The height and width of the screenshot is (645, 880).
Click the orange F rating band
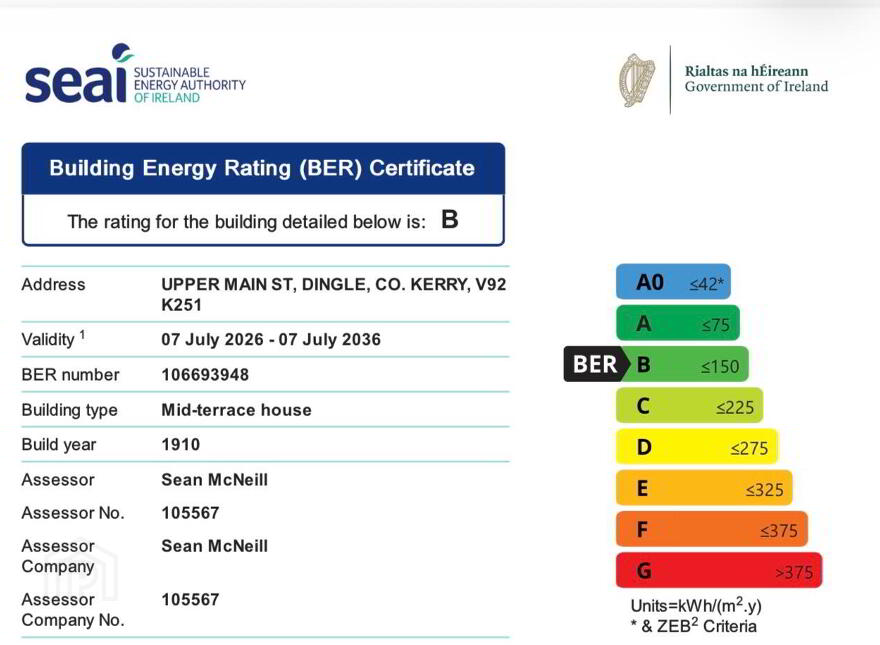click(712, 529)
